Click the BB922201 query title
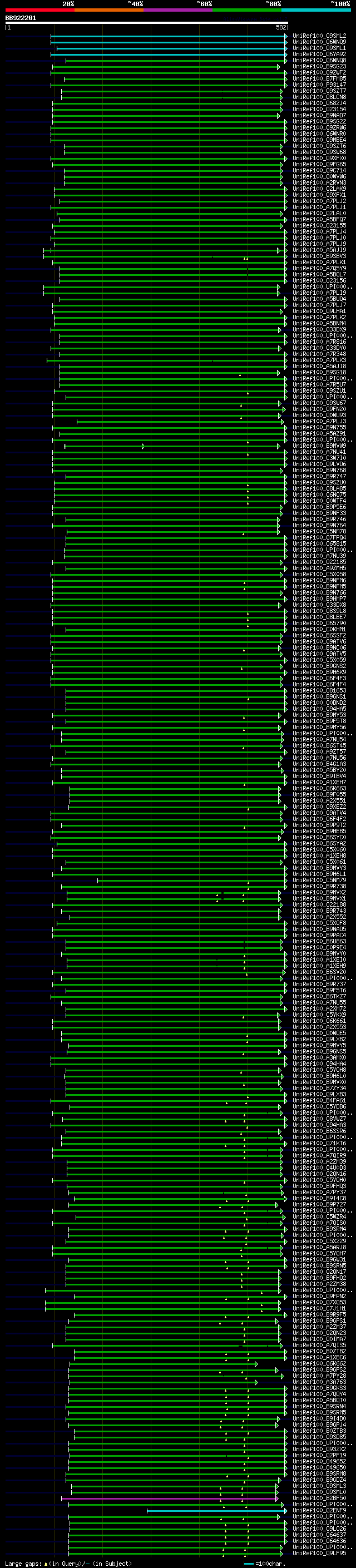 point(21,18)
